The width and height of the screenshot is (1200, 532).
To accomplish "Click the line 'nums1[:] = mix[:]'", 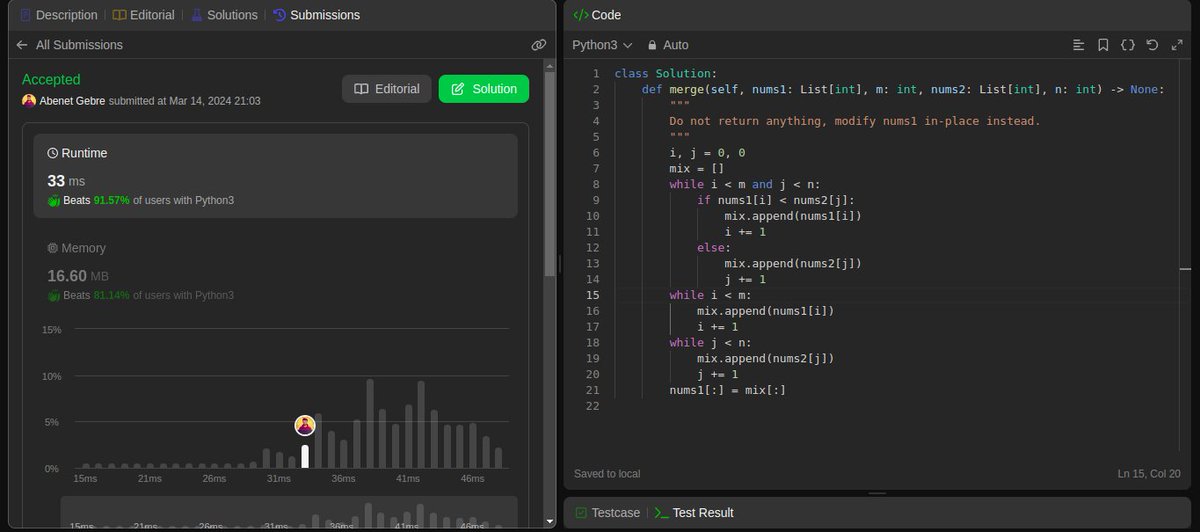I will coord(727,390).
